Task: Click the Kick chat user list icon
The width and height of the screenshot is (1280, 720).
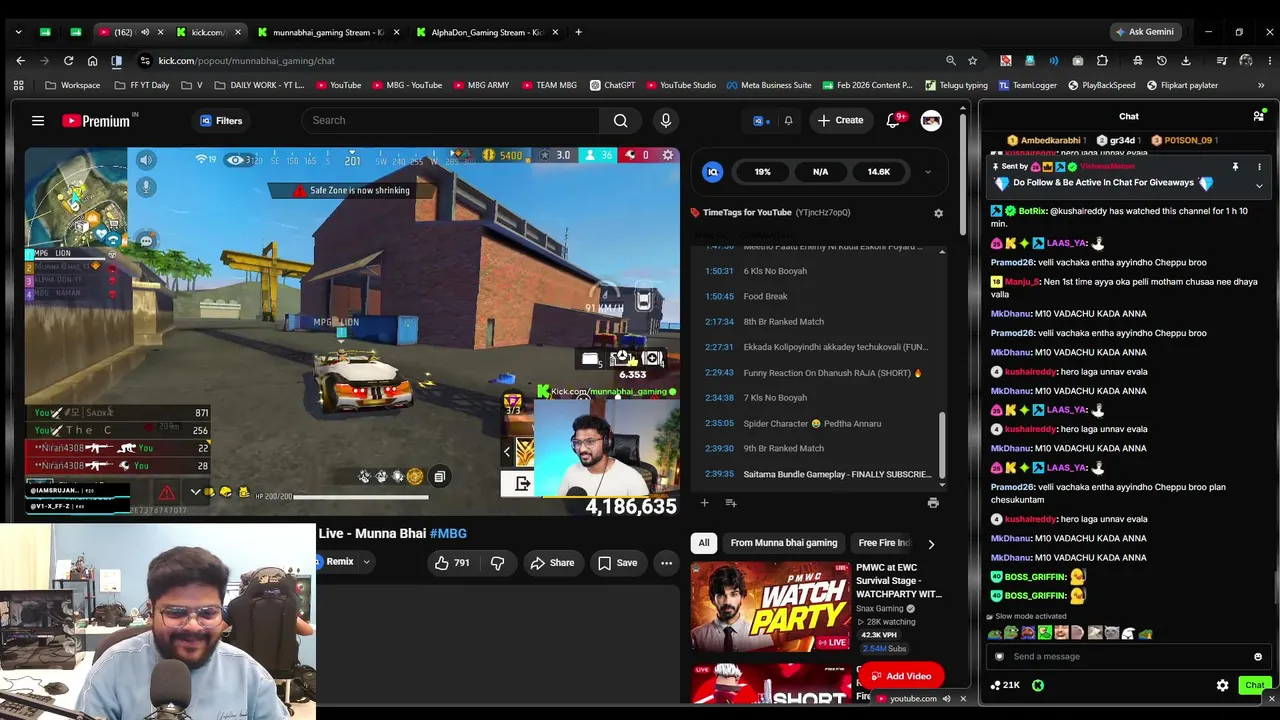Action: tap(1259, 116)
